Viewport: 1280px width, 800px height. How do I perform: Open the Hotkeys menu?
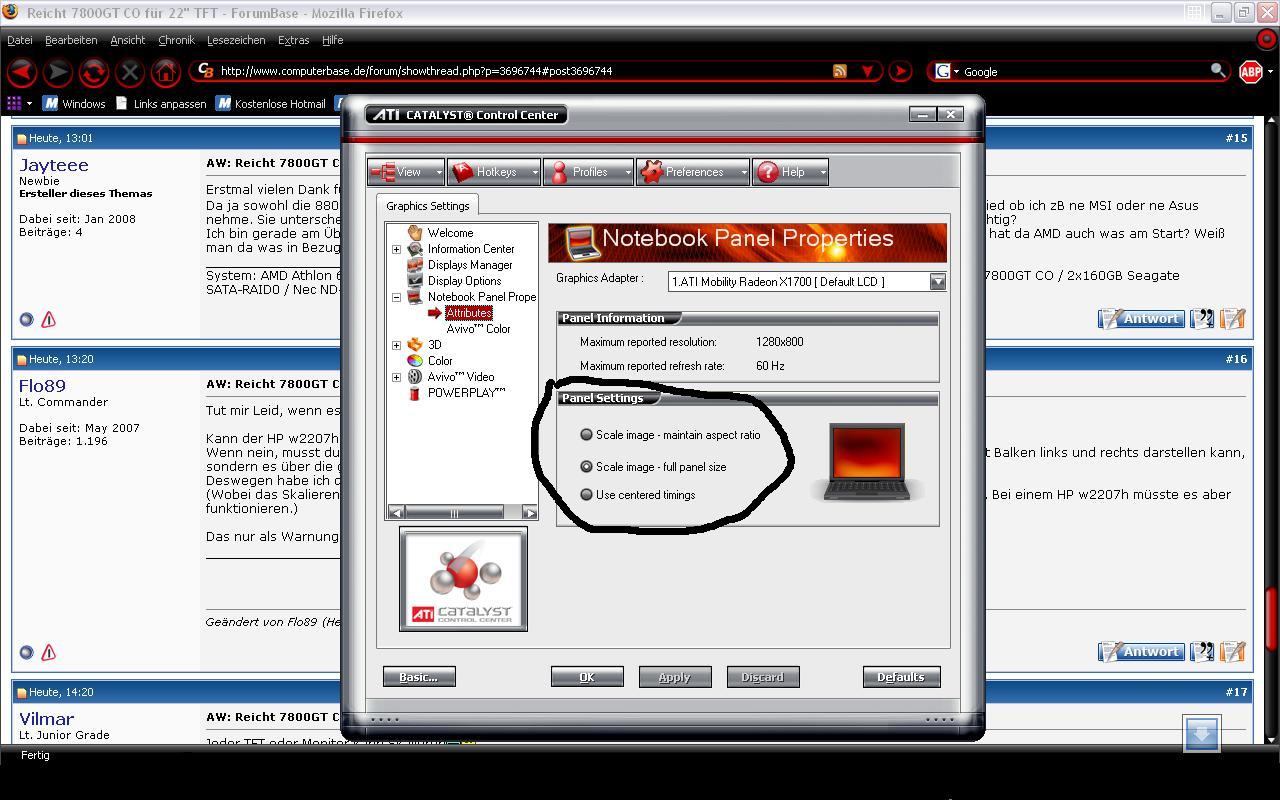(494, 172)
